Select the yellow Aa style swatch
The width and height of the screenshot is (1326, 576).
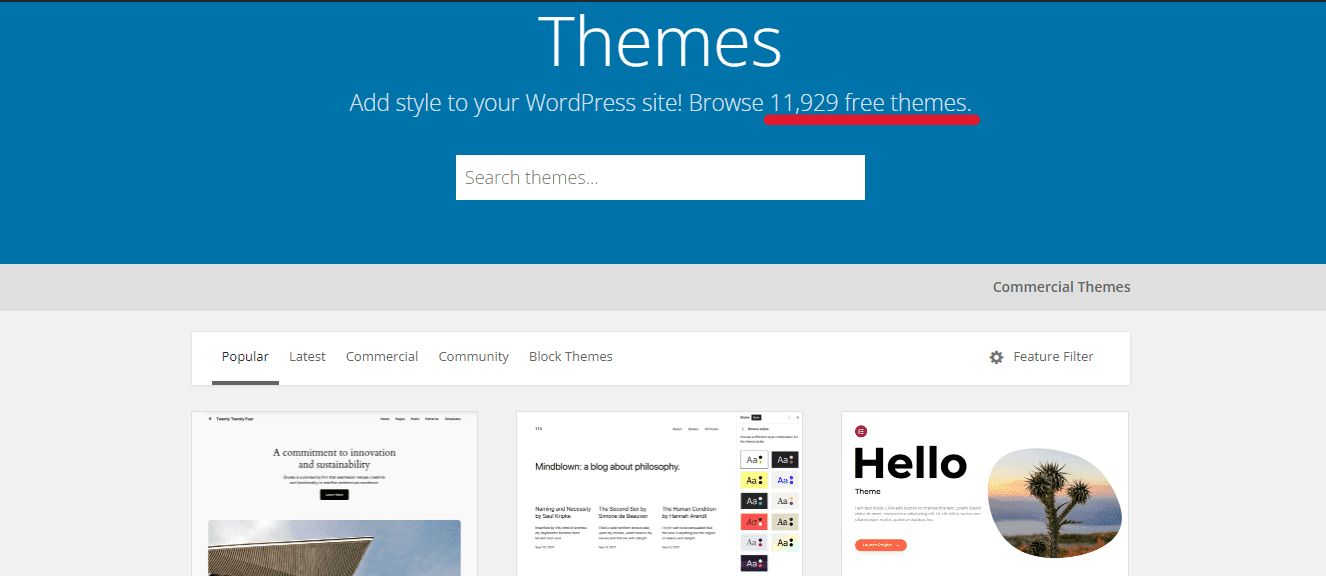point(754,480)
